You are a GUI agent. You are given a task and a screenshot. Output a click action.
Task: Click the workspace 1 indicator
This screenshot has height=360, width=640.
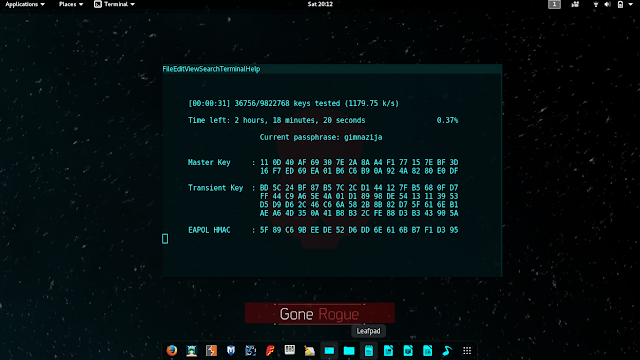coord(554,4)
